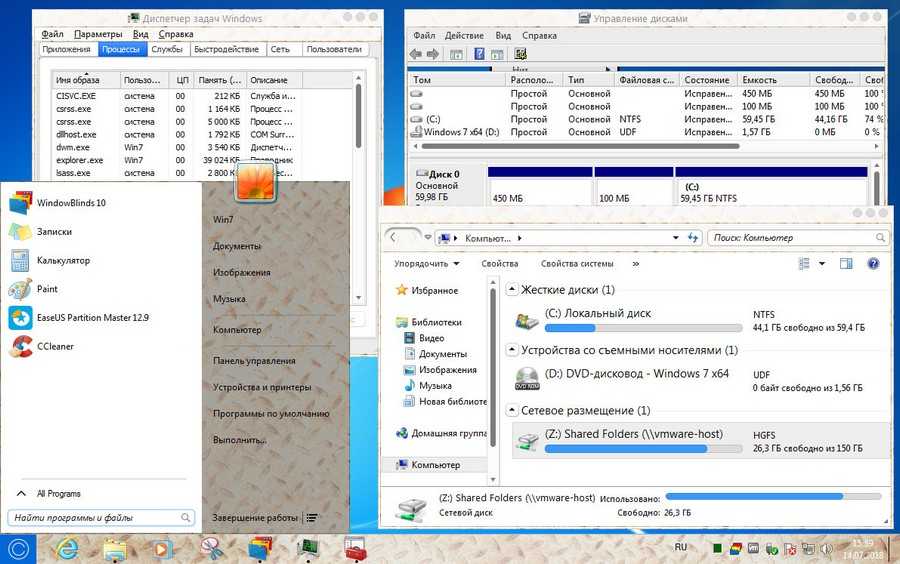The height and width of the screenshot is (564, 900).
Task: Click the Paint palette icon
Action: point(21,289)
